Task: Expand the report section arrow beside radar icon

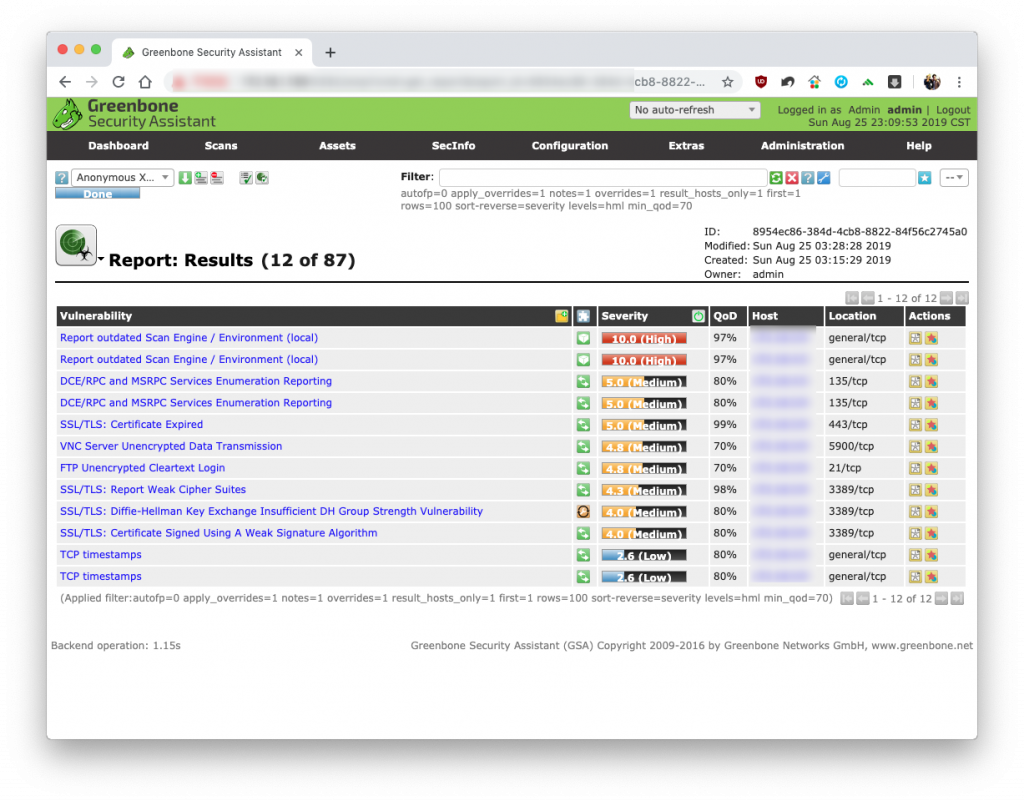Action: pos(101,259)
